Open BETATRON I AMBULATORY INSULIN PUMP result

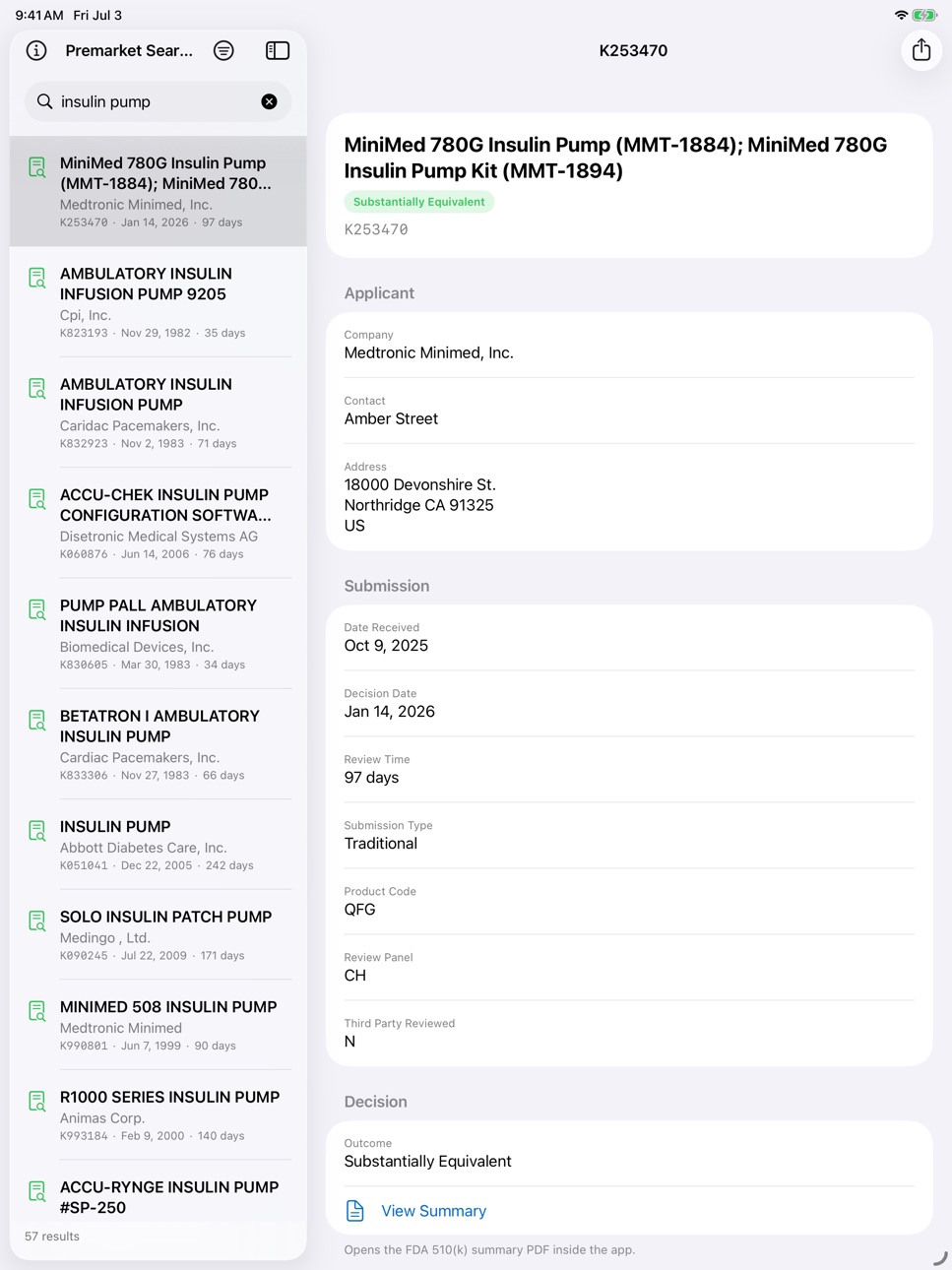pos(158,743)
